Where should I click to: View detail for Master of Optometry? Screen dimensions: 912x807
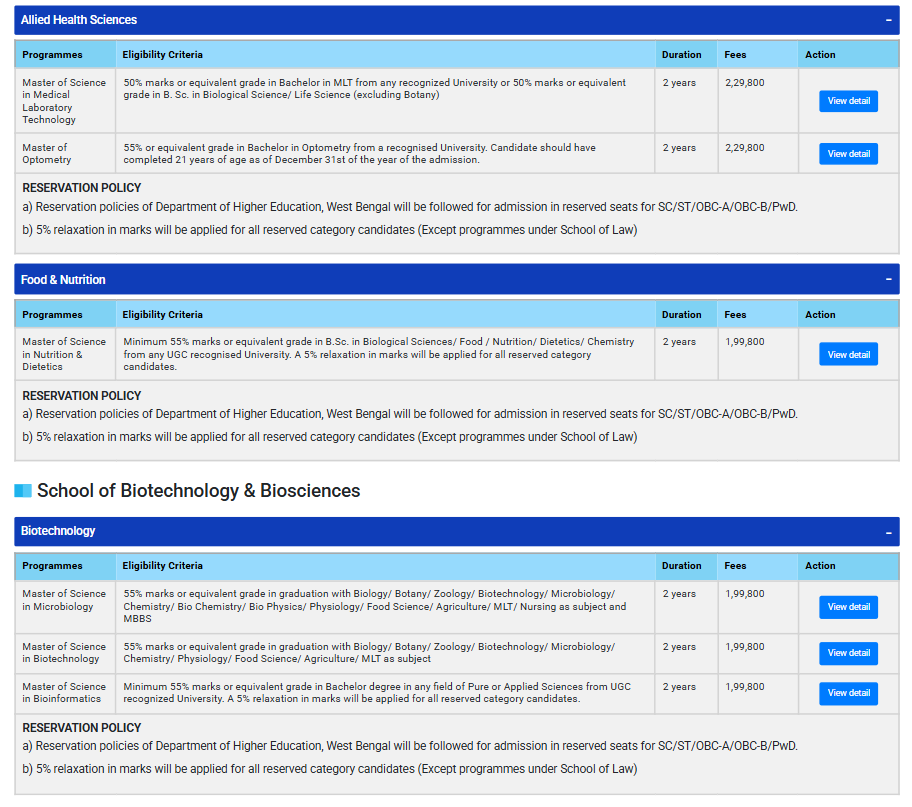pyautogui.click(x=847, y=153)
